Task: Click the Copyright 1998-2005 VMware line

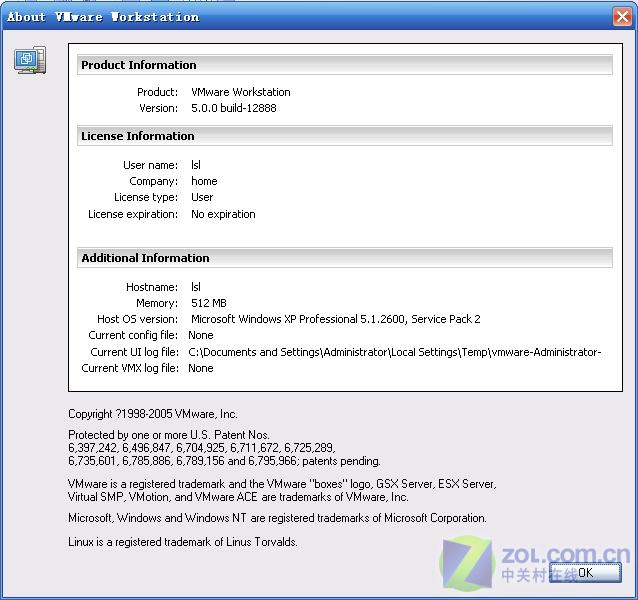Action: 153,414
